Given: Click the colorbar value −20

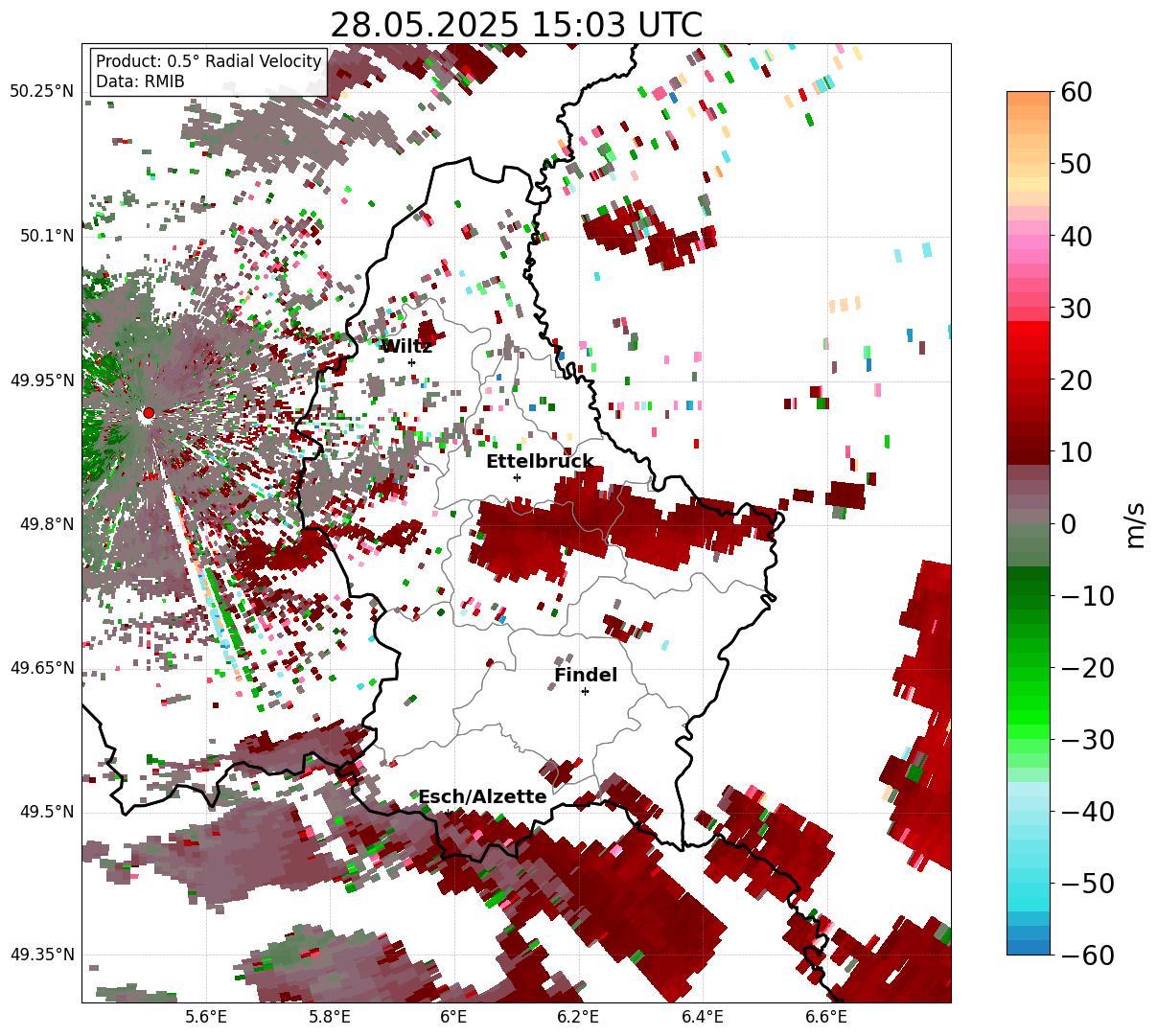Looking at the screenshot, I should (x=1087, y=667).
